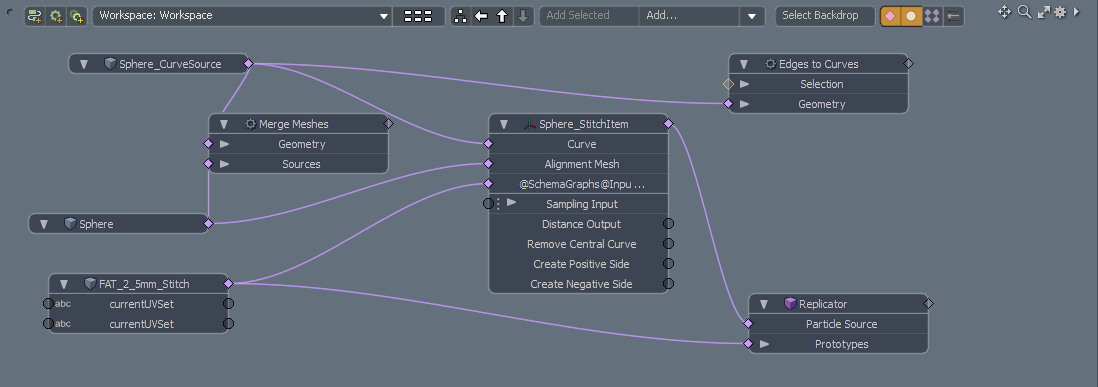Click the add single gear node icon

[x=55, y=15]
